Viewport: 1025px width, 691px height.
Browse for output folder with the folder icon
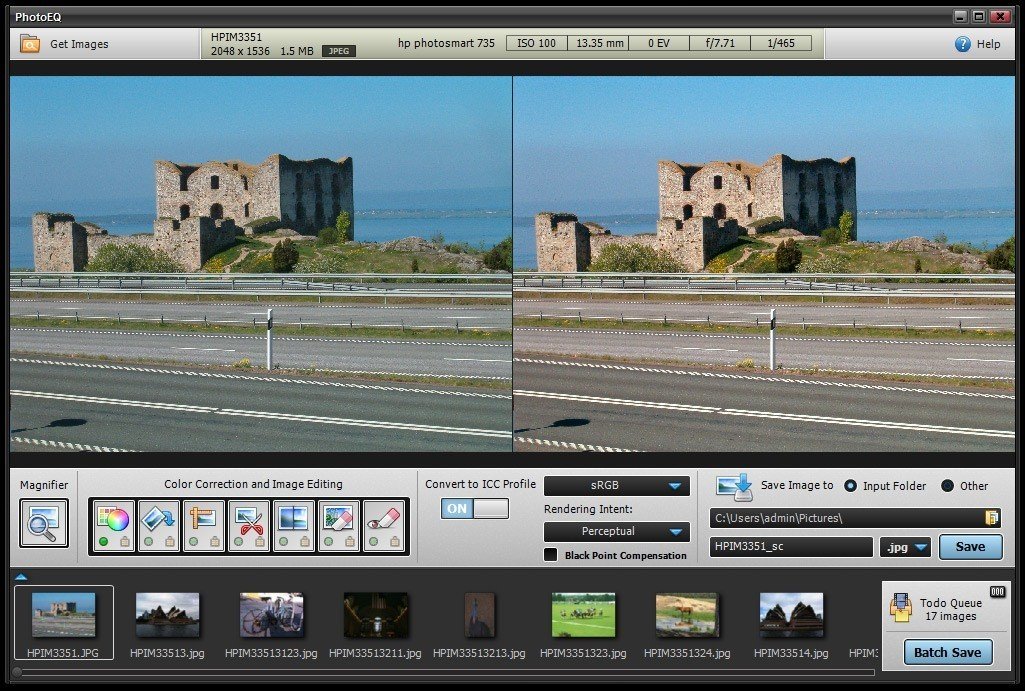click(x=991, y=518)
